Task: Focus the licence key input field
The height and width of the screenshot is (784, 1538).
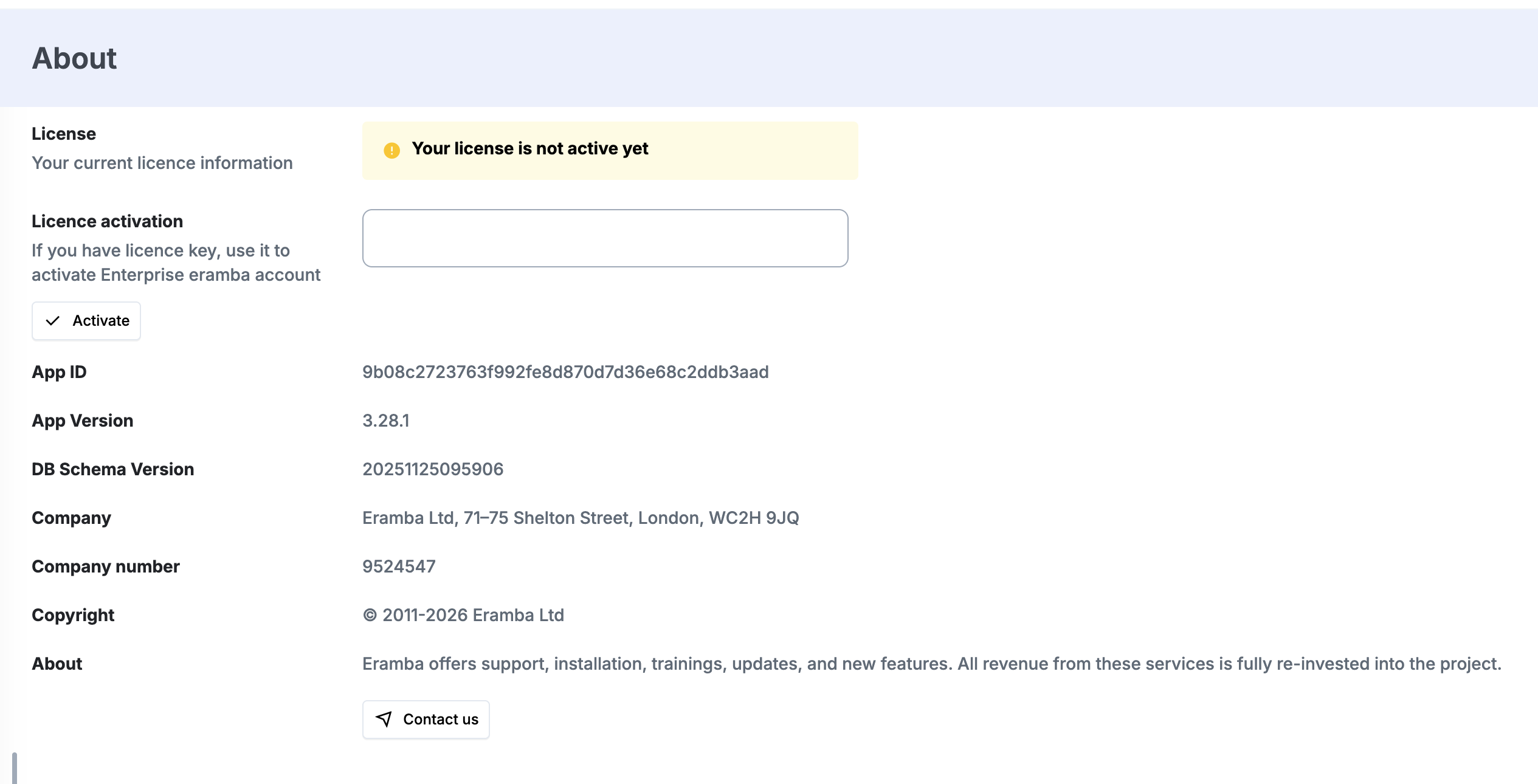Action: (x=605, y=238)
